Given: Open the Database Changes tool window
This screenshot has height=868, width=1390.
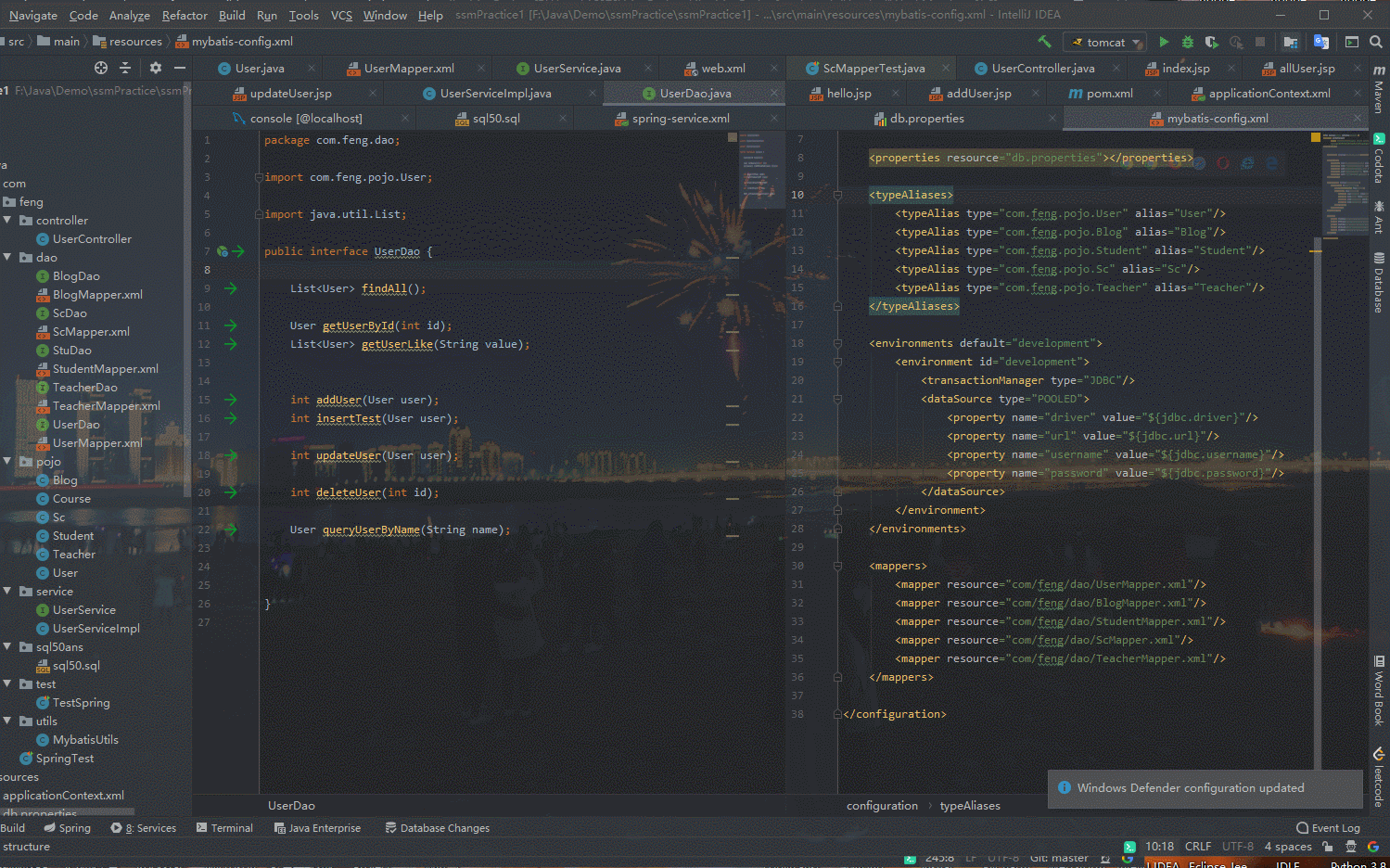Looking at the screenshot, I should 437,827.
